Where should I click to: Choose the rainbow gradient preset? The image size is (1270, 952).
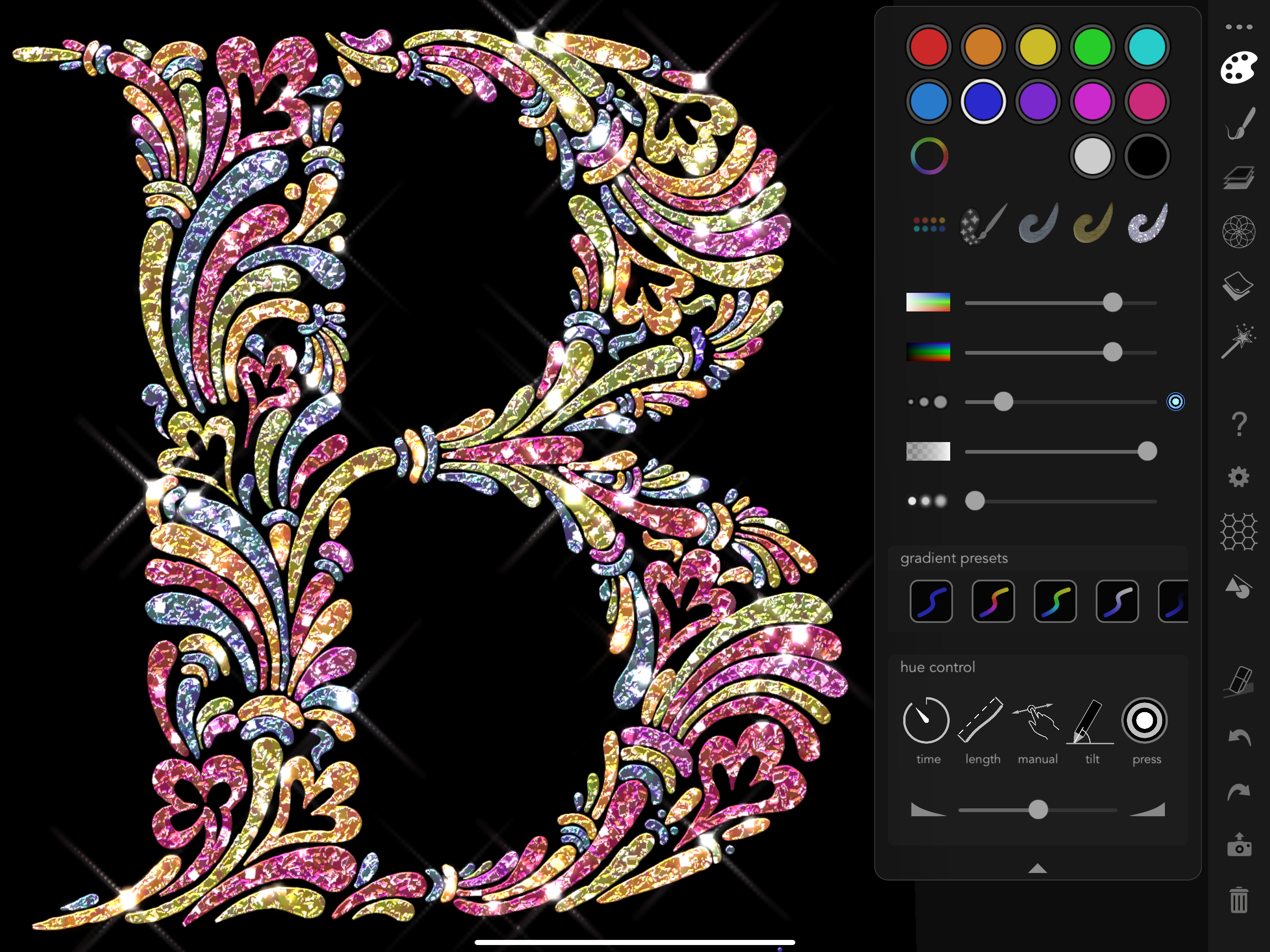click(992, 601)
